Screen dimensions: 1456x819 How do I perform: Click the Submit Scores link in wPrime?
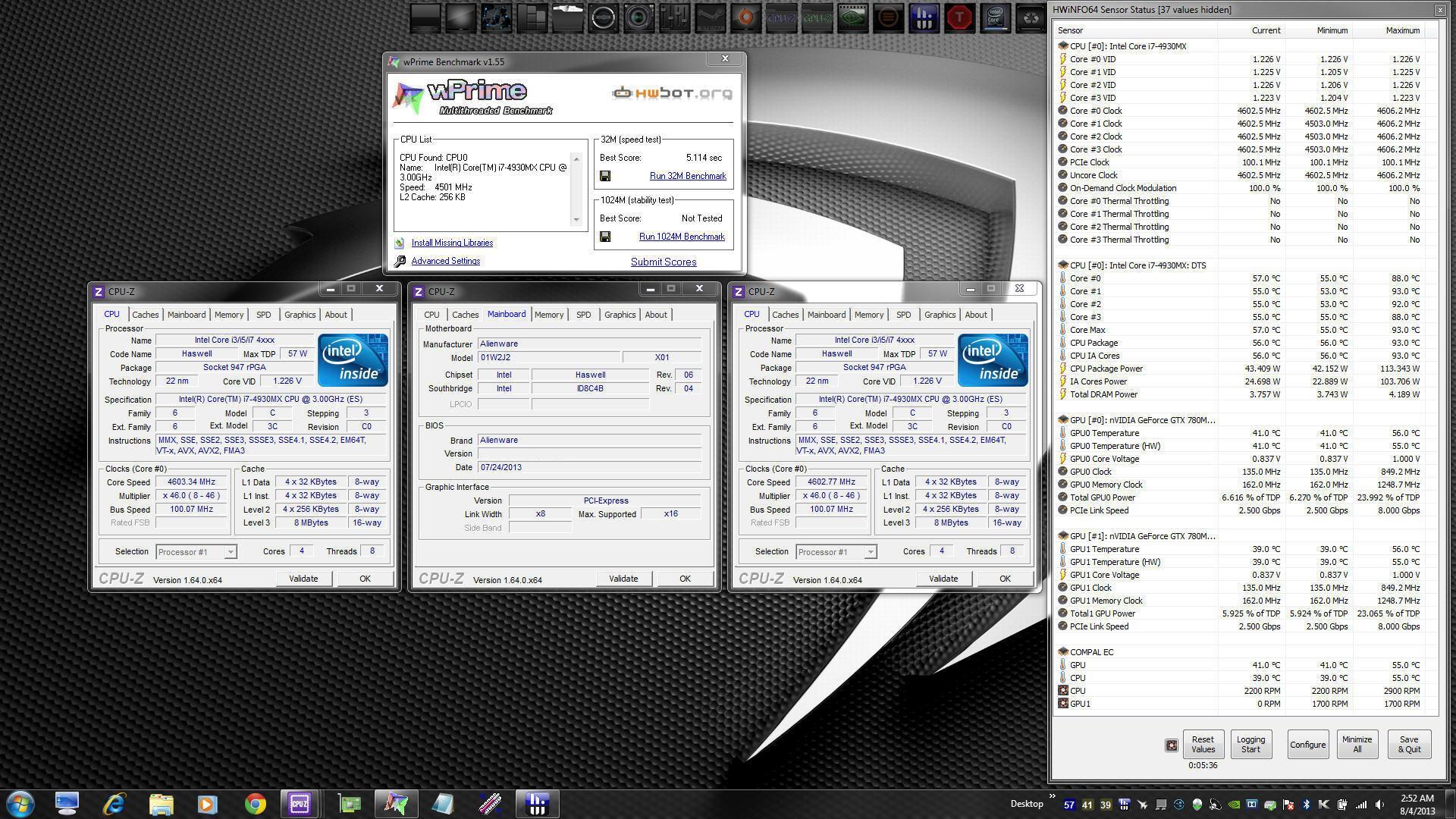(x=664, y=262)
